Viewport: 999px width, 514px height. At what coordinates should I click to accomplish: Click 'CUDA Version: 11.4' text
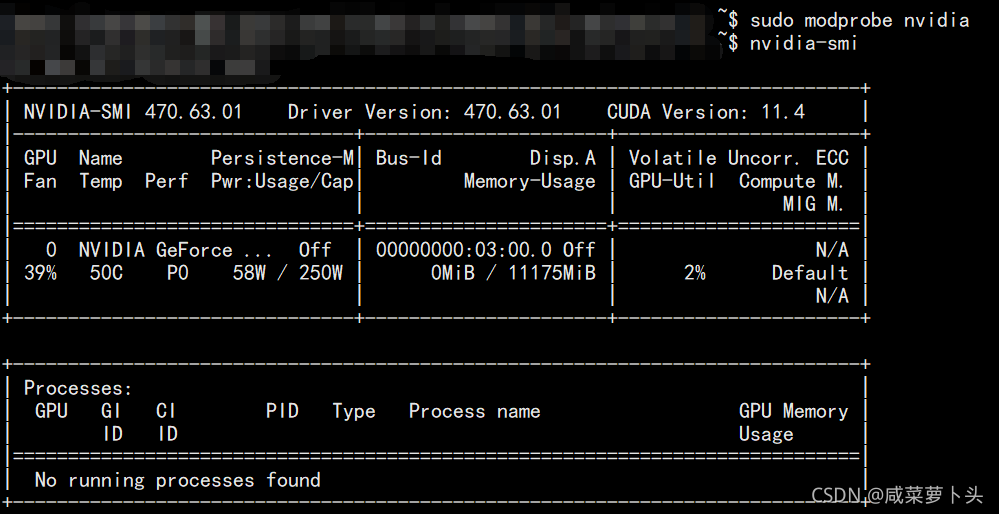pyautogui.click(x=706, y=112)
